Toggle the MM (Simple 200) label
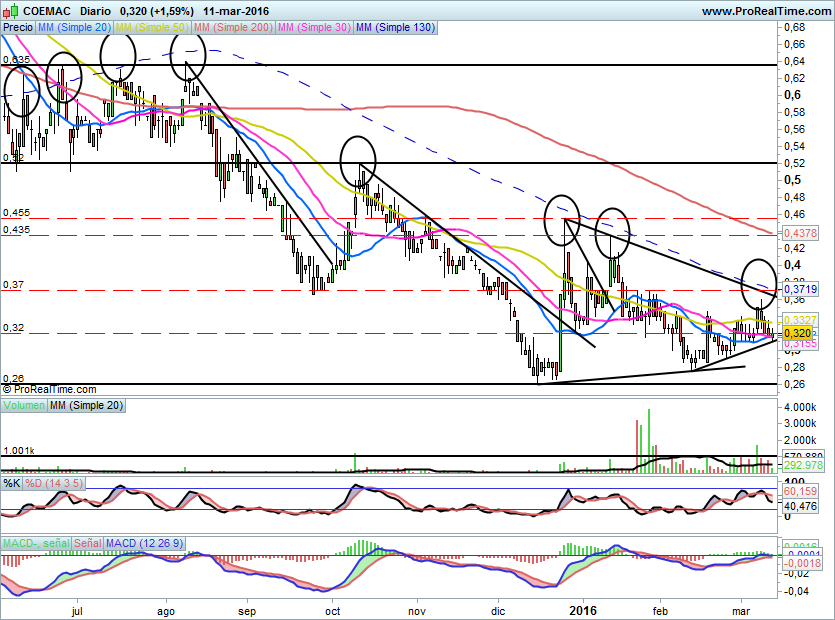 tap(236, 28)
